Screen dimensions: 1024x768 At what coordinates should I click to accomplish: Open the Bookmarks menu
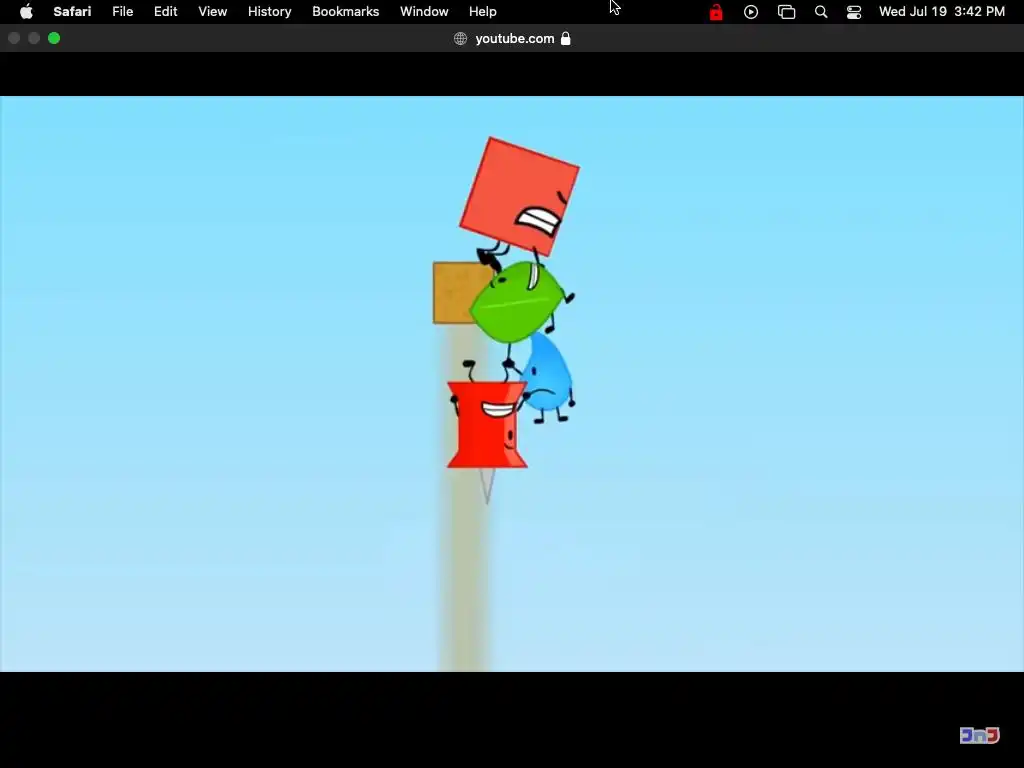coord(345,12)
